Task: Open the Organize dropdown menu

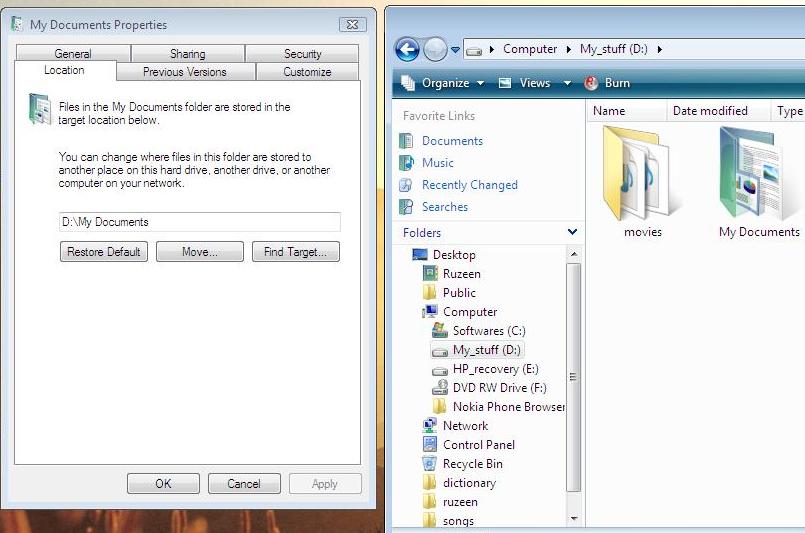Action: 445,83
